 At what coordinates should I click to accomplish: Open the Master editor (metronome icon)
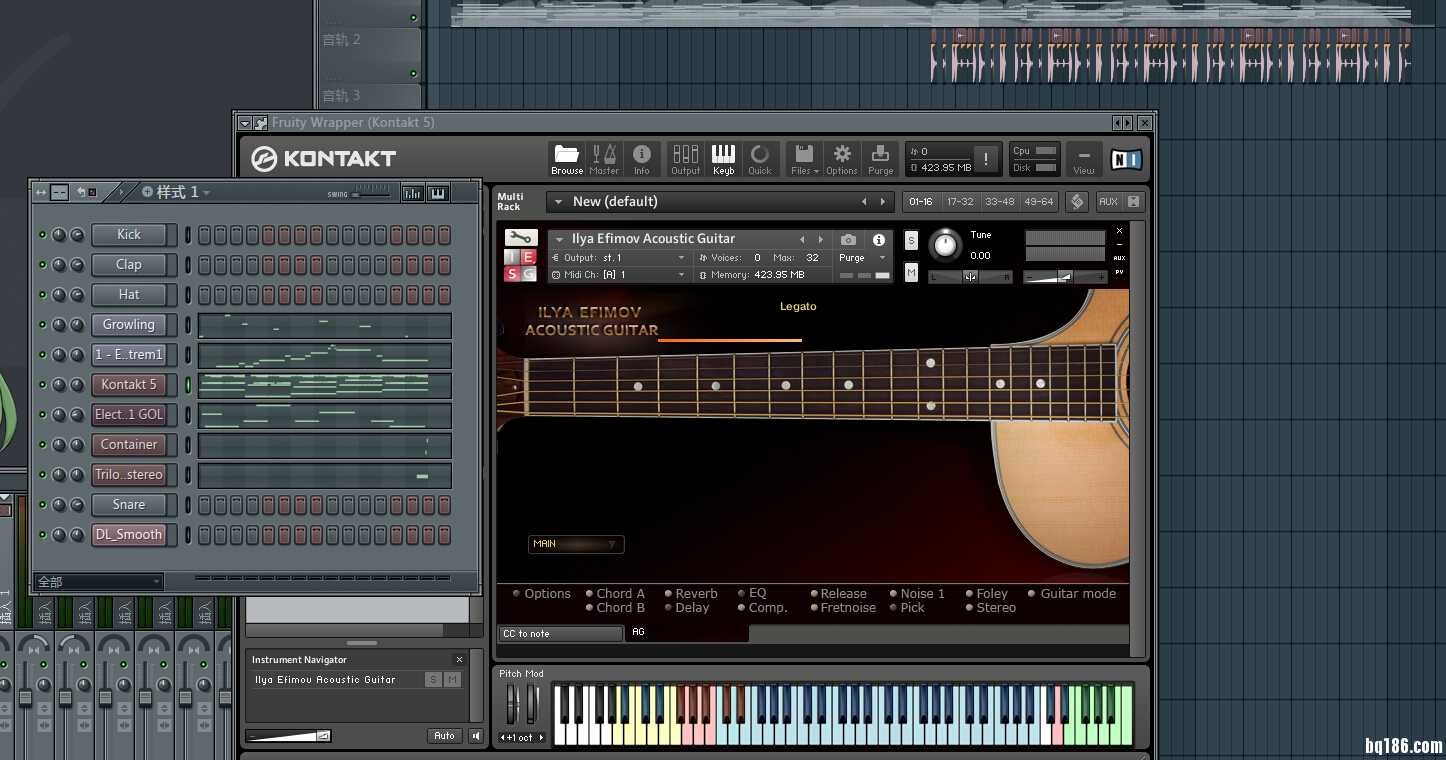coord(604,159)
